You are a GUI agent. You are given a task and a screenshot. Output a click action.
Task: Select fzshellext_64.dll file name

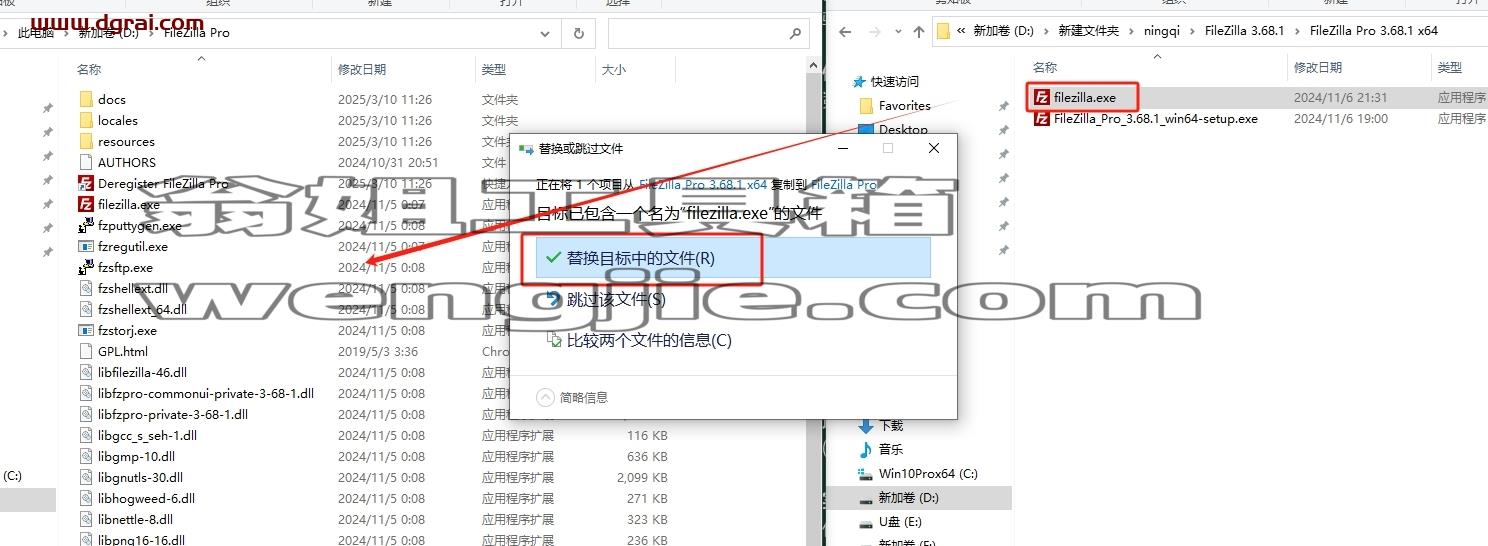[x=143, y=309]
